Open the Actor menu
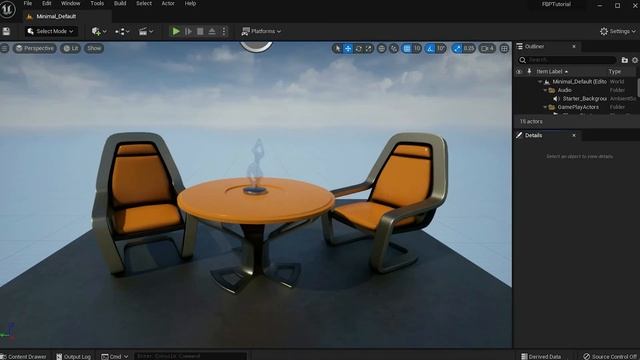This screenshot has width=640, height=360. [168, 4]
